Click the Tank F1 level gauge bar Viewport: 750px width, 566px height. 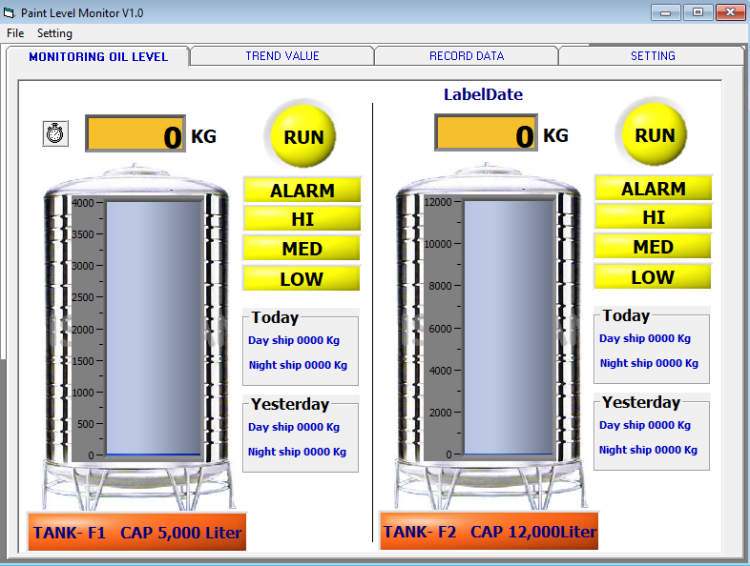click(x=153, y=328)
